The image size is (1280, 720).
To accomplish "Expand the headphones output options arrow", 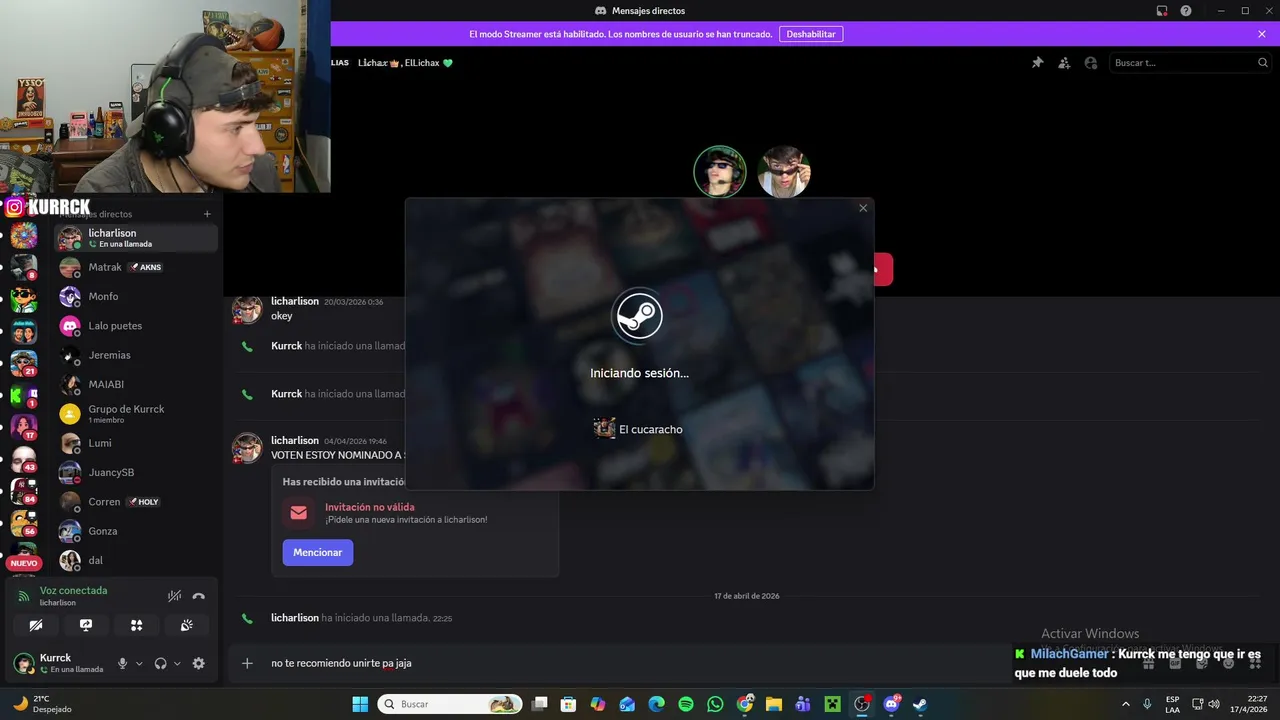I will (x=177, y=663).
